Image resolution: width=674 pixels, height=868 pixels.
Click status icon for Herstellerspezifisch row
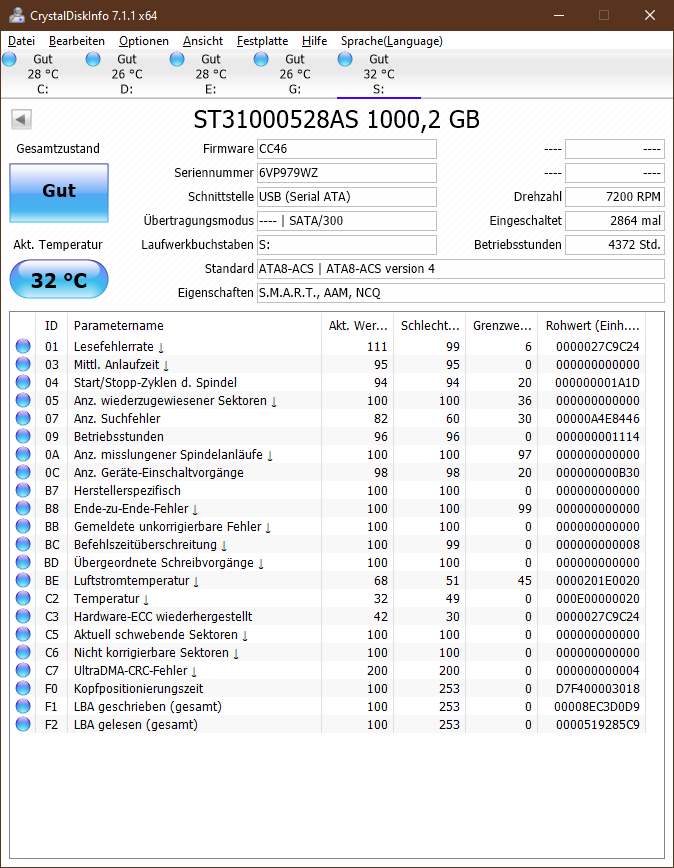23,490
